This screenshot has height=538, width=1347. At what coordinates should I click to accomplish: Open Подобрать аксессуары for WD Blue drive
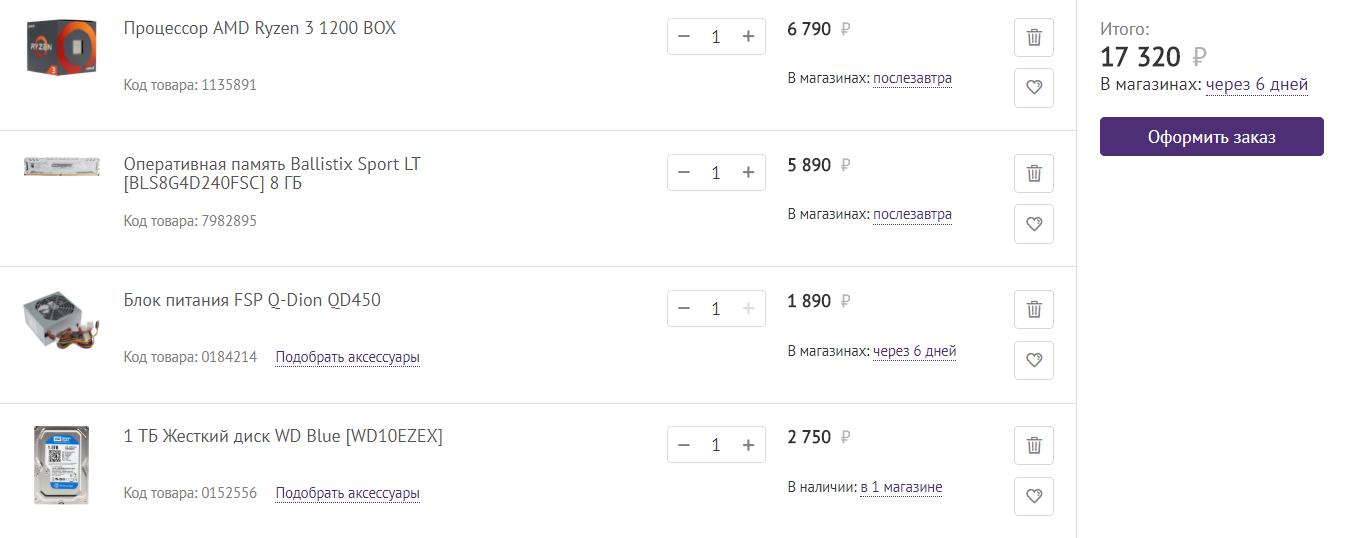coord(347,493)
